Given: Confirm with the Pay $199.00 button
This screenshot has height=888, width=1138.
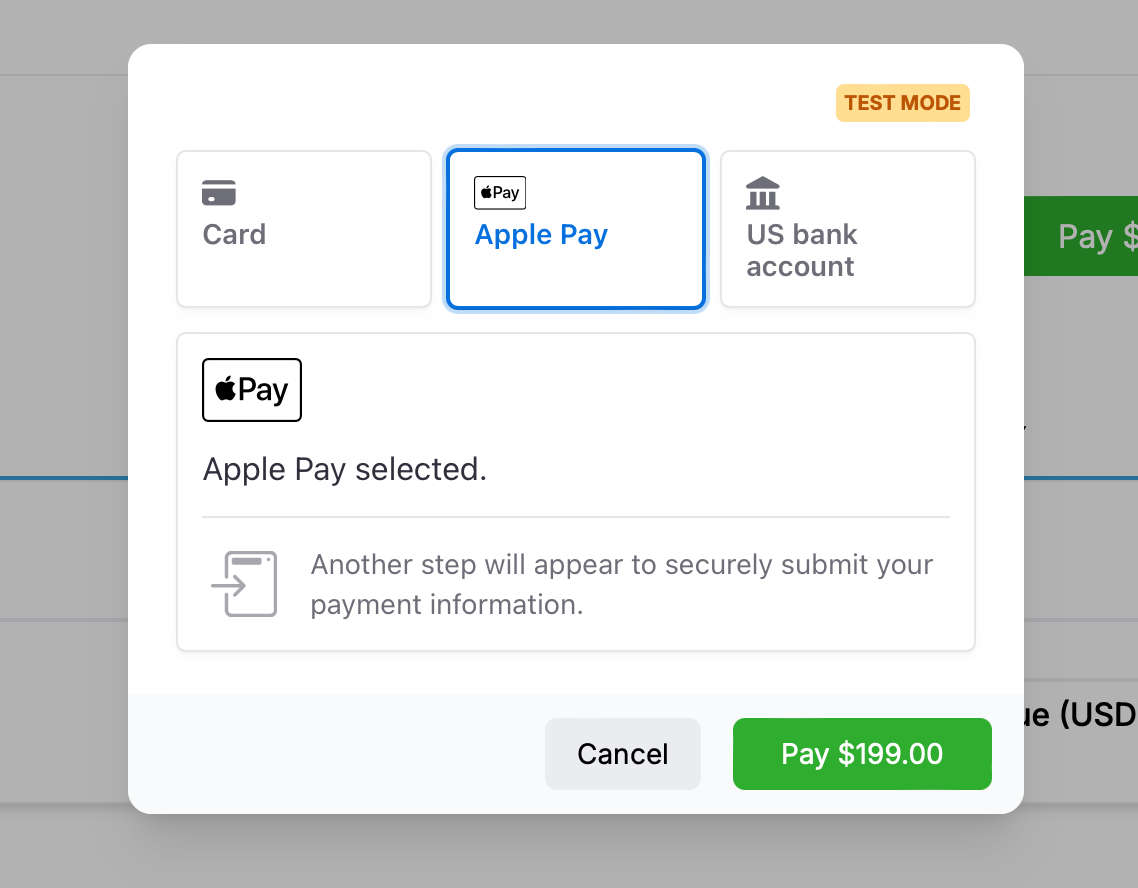Looking at the screenshot, I should (x=862, y=754).
